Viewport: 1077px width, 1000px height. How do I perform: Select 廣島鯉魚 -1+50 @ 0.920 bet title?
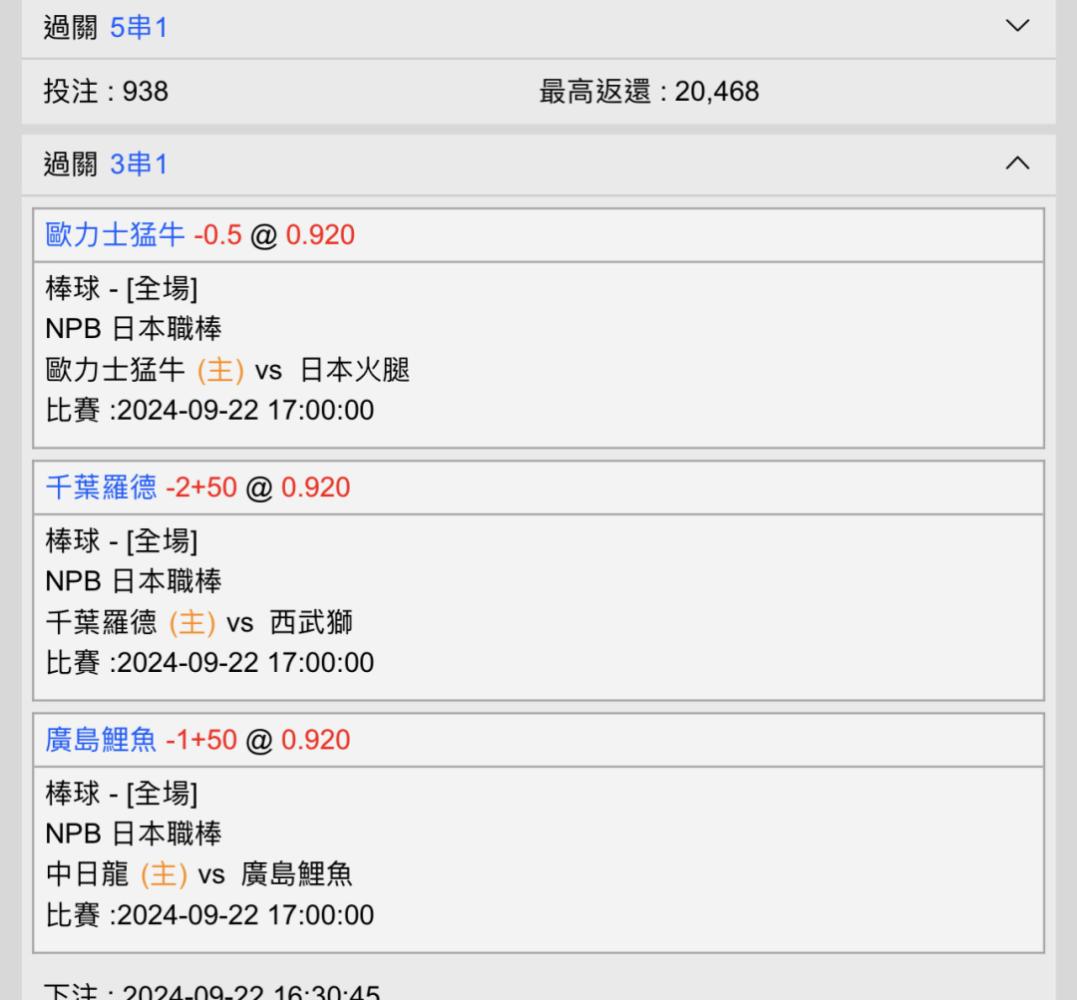click(x=198, y=740)
